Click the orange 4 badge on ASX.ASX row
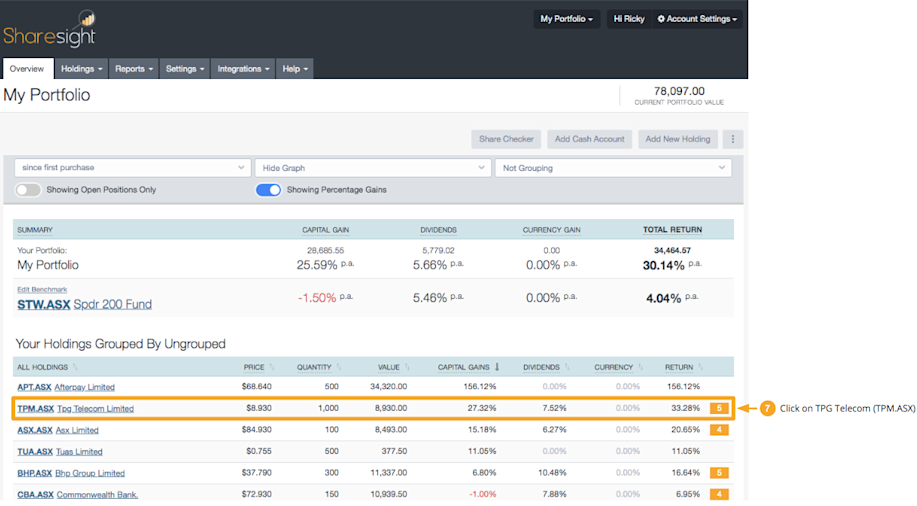 click(x=718, y=430)
